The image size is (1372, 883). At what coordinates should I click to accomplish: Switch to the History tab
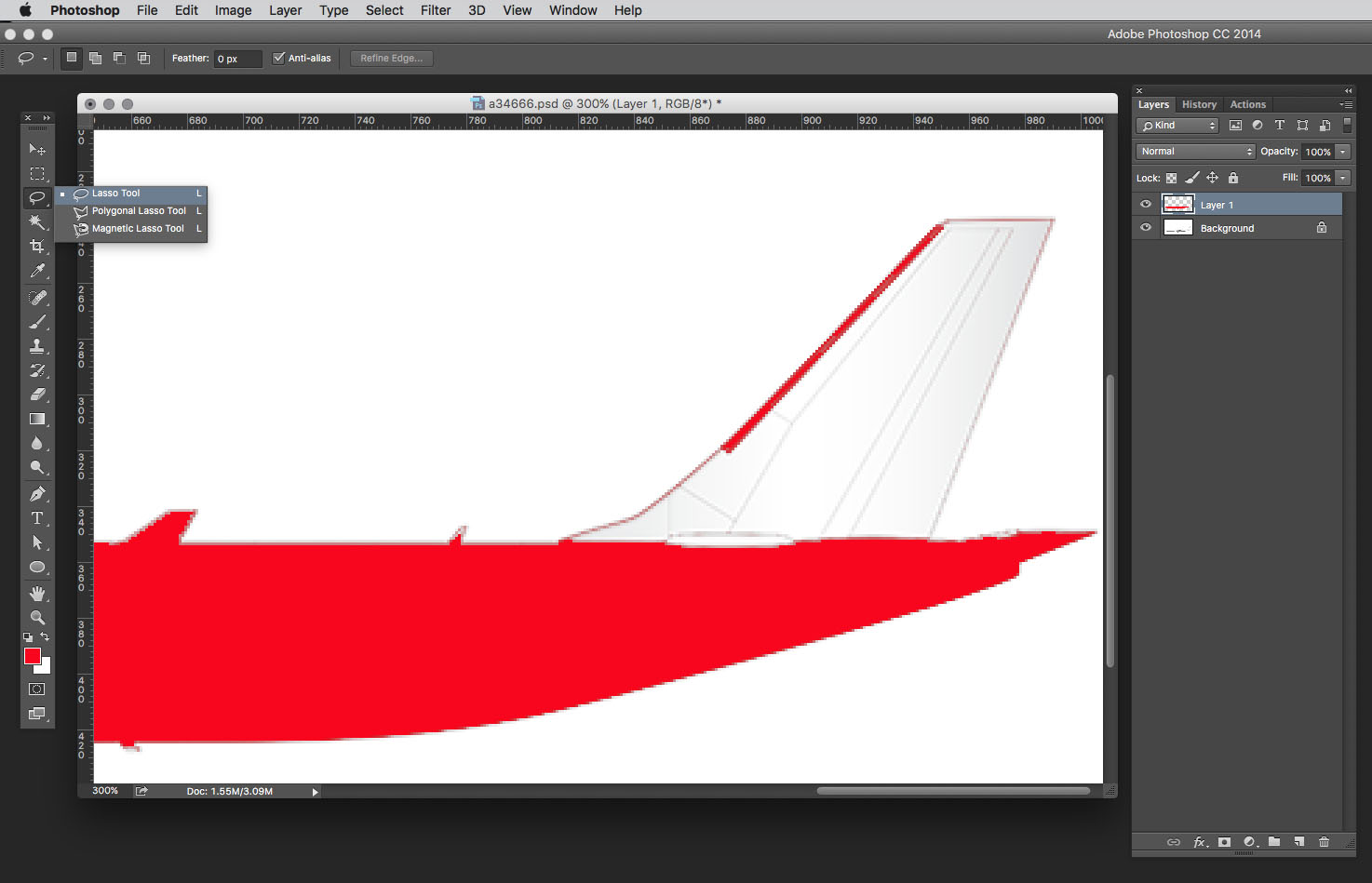pyautogui.click(x=1199, y=104)
